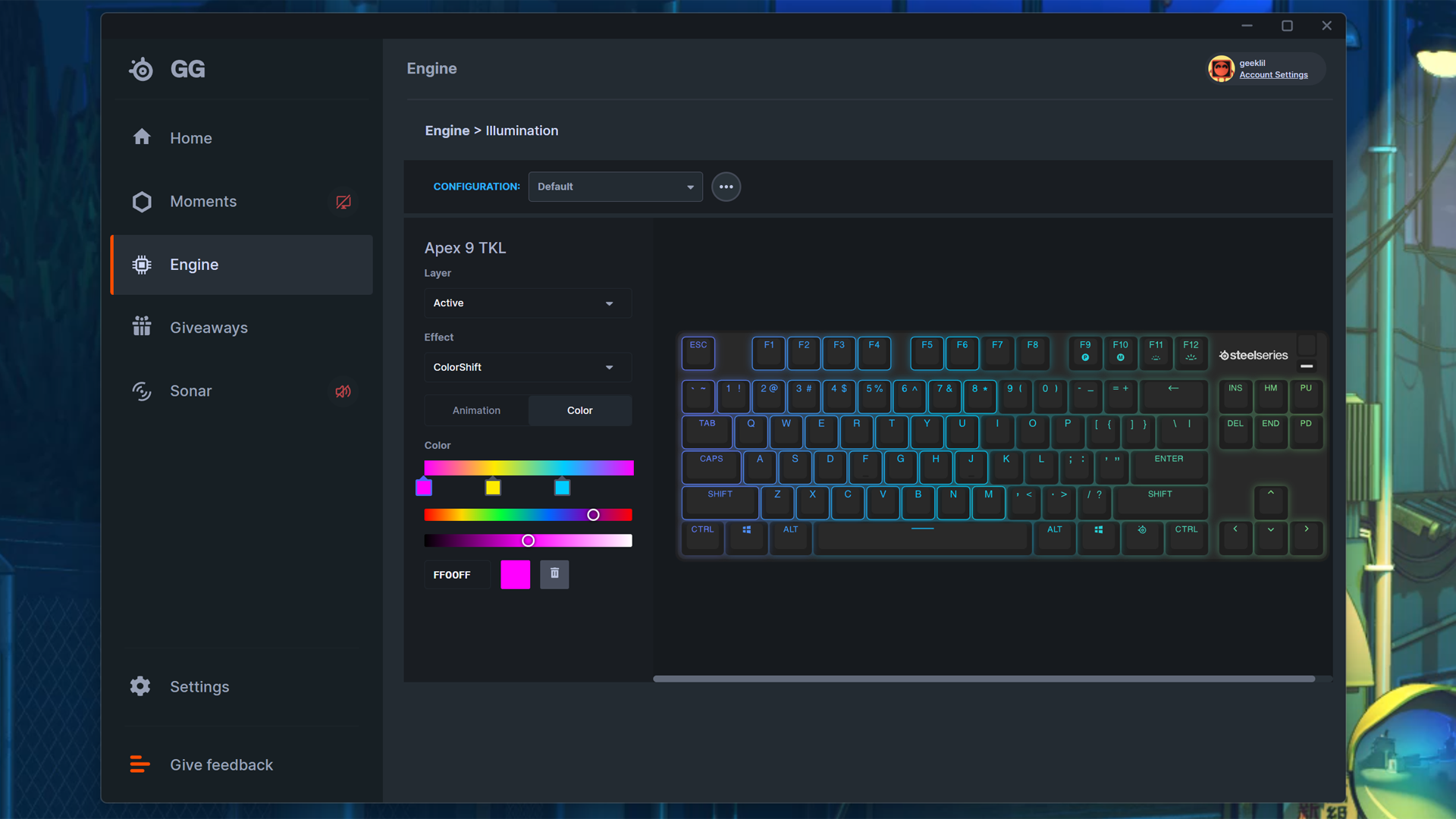The height and width of the screenshot is (819, 1456).
Task: Switch to the Color tab
Action: pyautogui.click(x=580, y=410)
